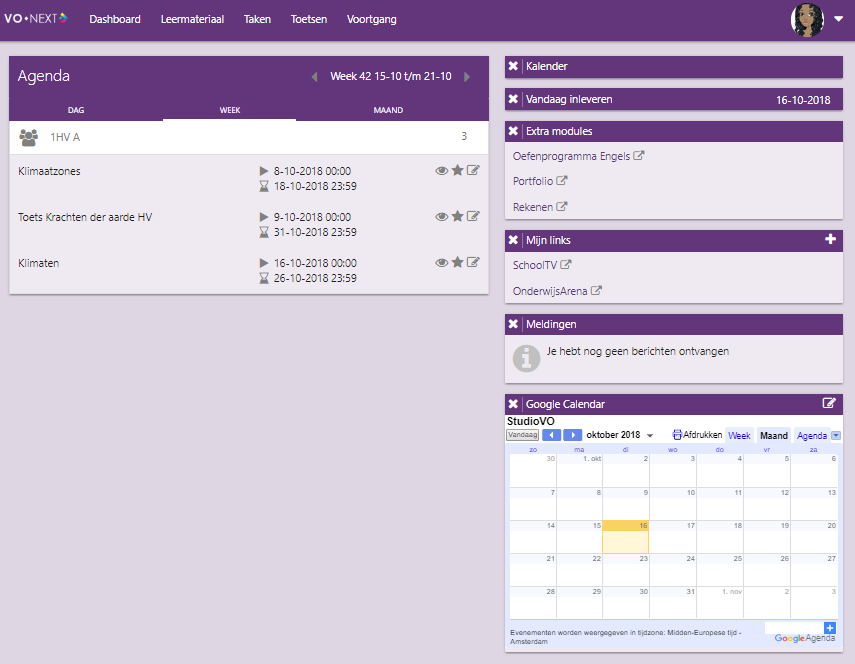Close the Vandaag inleveren widget
Viewport: 855px width, 664px height.
click(513, 99)
